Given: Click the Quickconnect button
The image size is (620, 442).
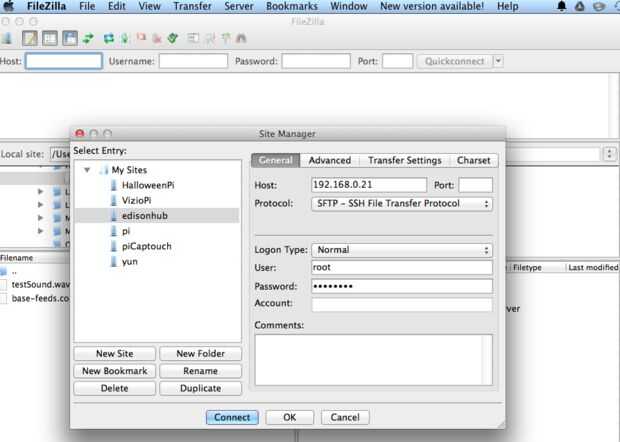Looking at the screenshot, I should (455, 61).
